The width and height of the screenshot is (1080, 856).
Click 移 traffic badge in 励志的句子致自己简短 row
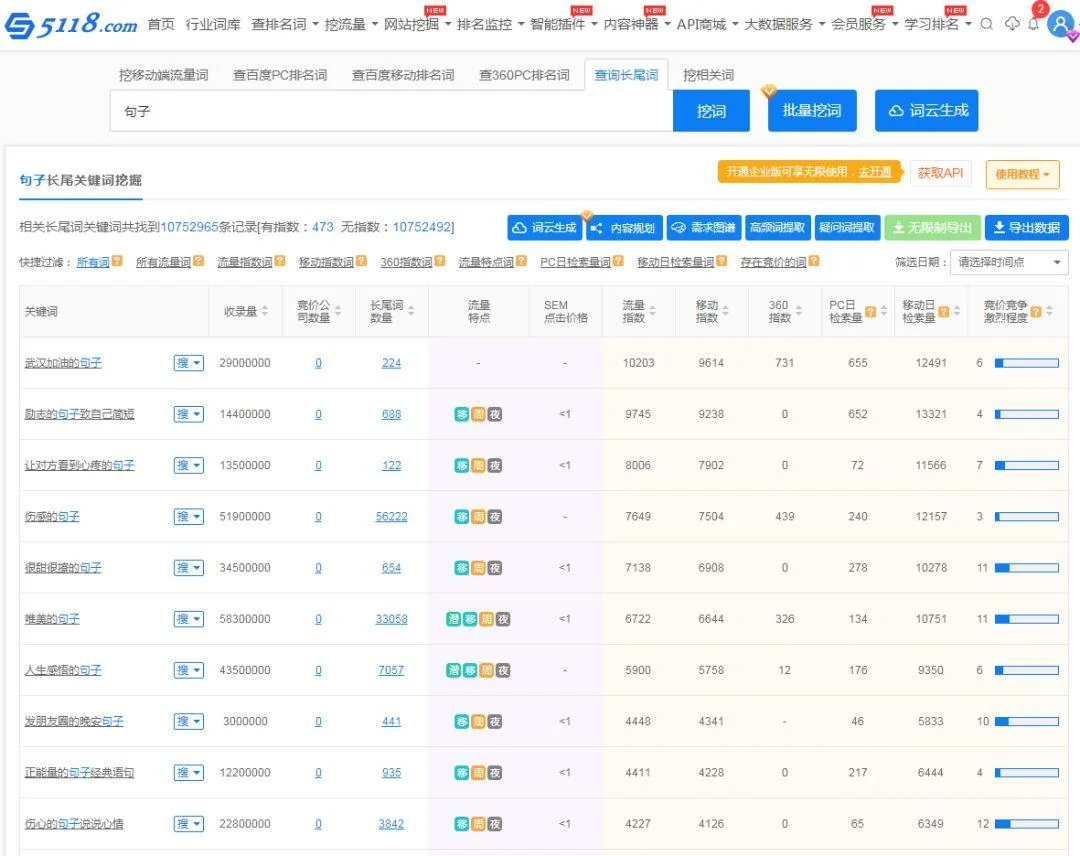[462, 414]
